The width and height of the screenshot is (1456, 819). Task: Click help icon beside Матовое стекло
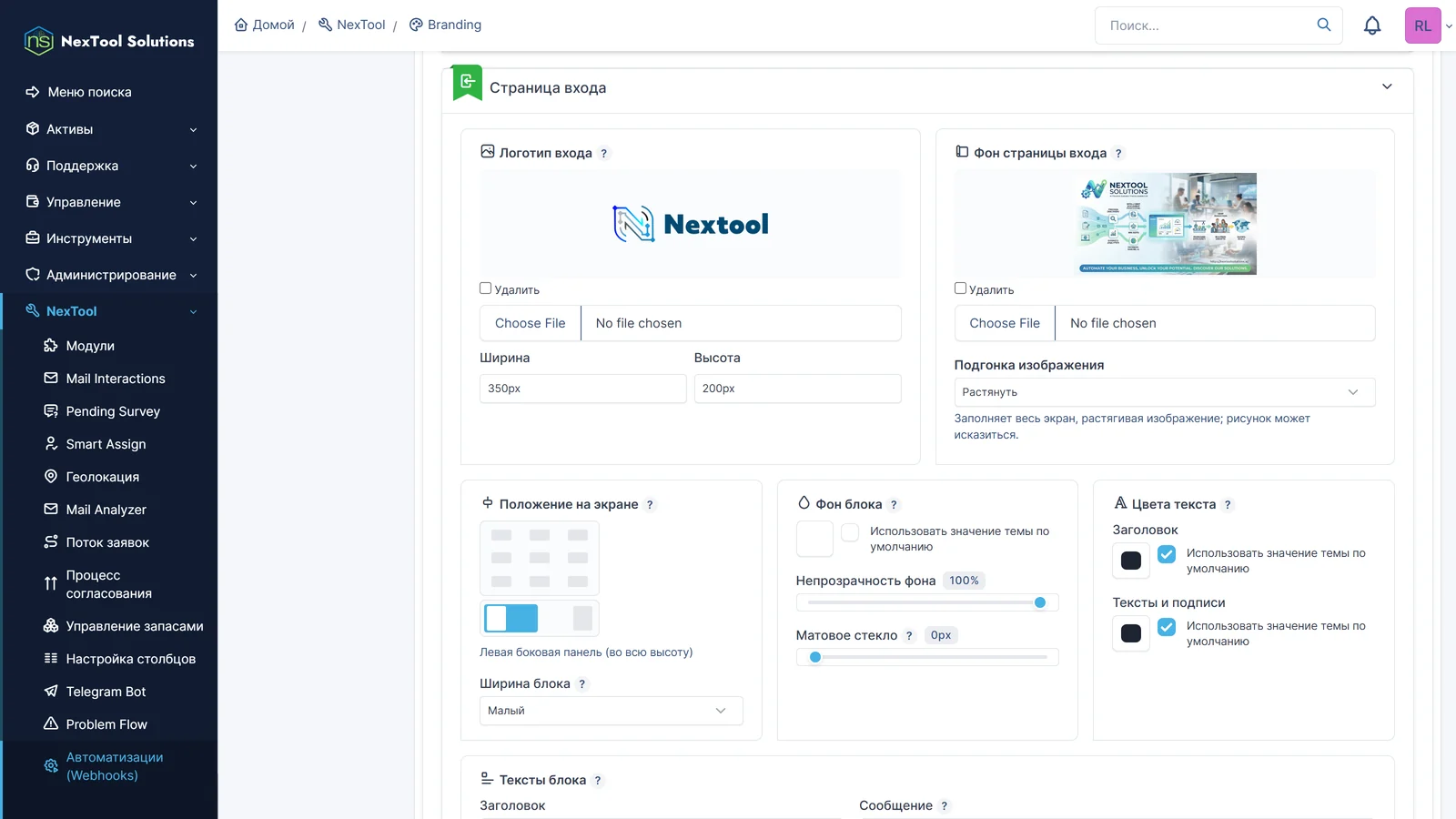click(x=909, y=636)
